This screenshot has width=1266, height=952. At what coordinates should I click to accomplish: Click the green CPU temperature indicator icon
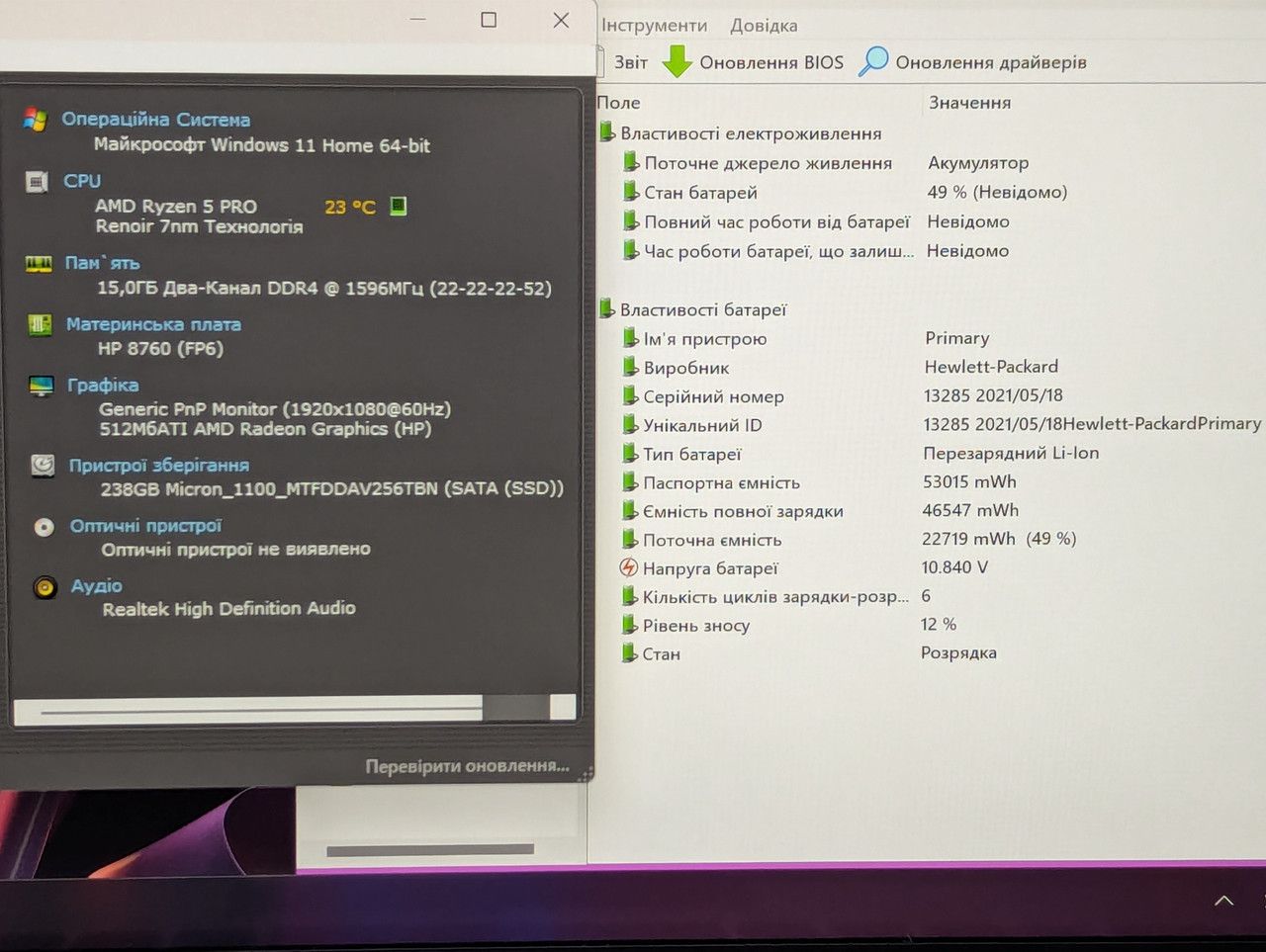coord(398,206)
